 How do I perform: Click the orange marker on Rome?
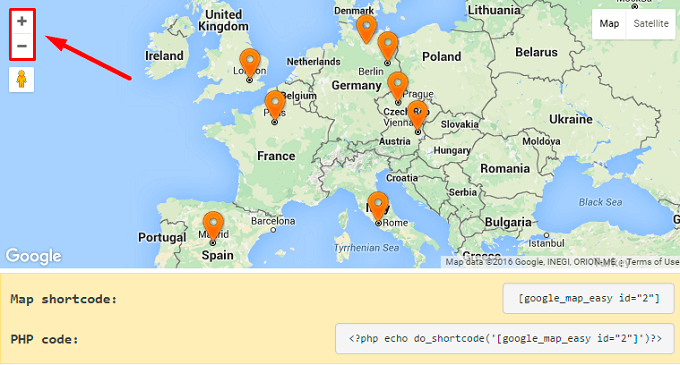pos(378,206)
